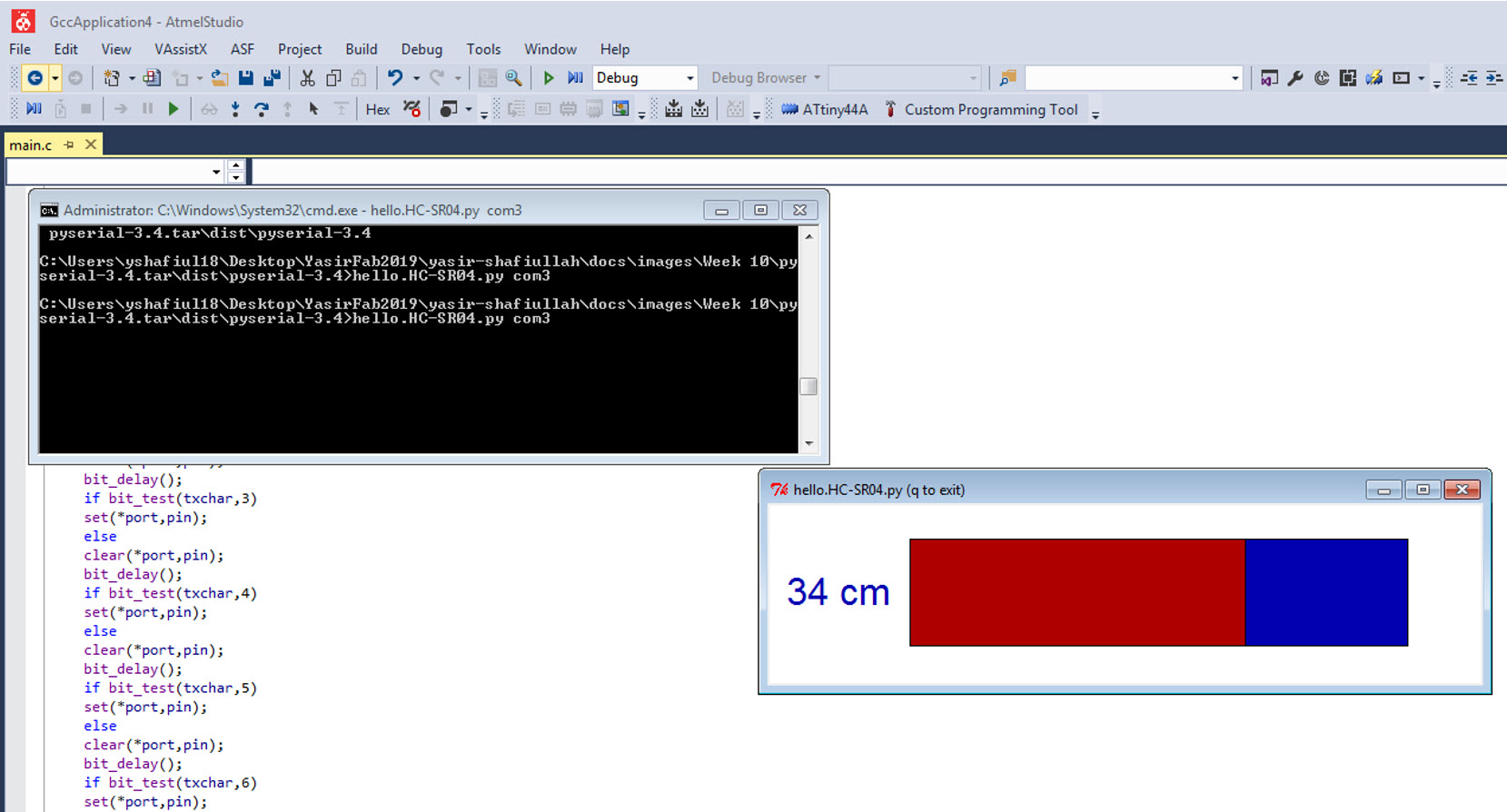Open the Debug Browser dropdown
The height and width of the screenshot is (812, 1507).
pyautogui.click(x=766, y=78)
